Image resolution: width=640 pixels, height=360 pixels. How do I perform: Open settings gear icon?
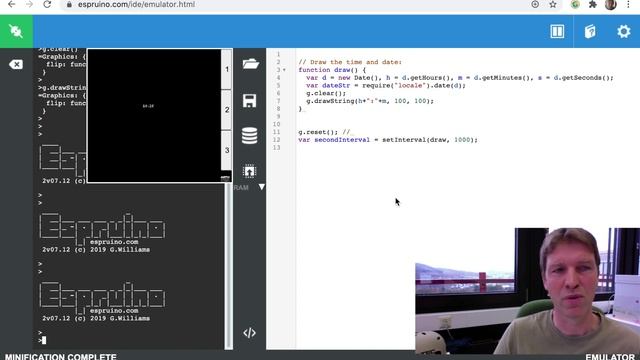(624, 31)
